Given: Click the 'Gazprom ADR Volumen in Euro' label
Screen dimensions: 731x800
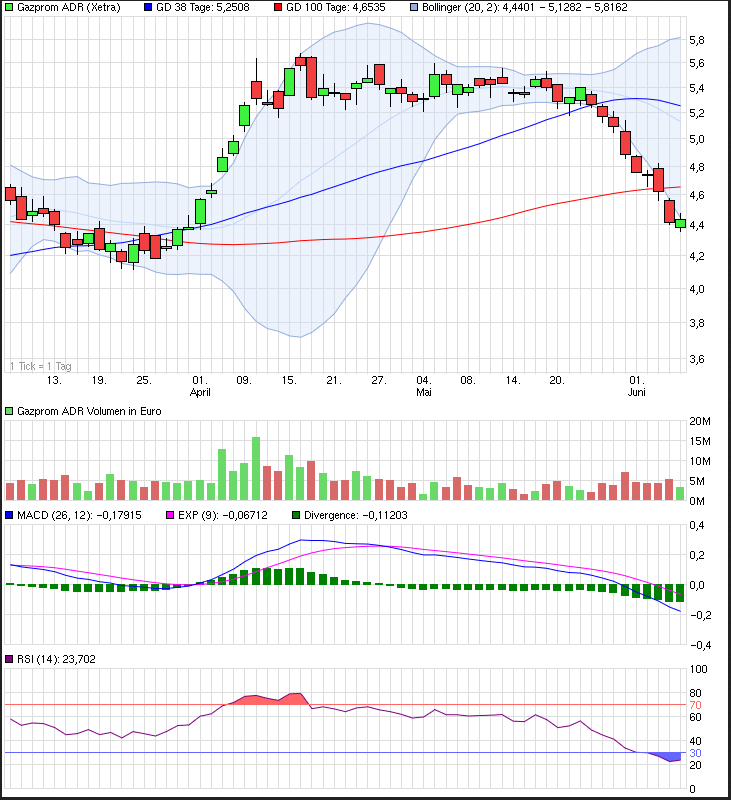Looking at the screenshot, I should pyautogui.click(x=89, y=411).
